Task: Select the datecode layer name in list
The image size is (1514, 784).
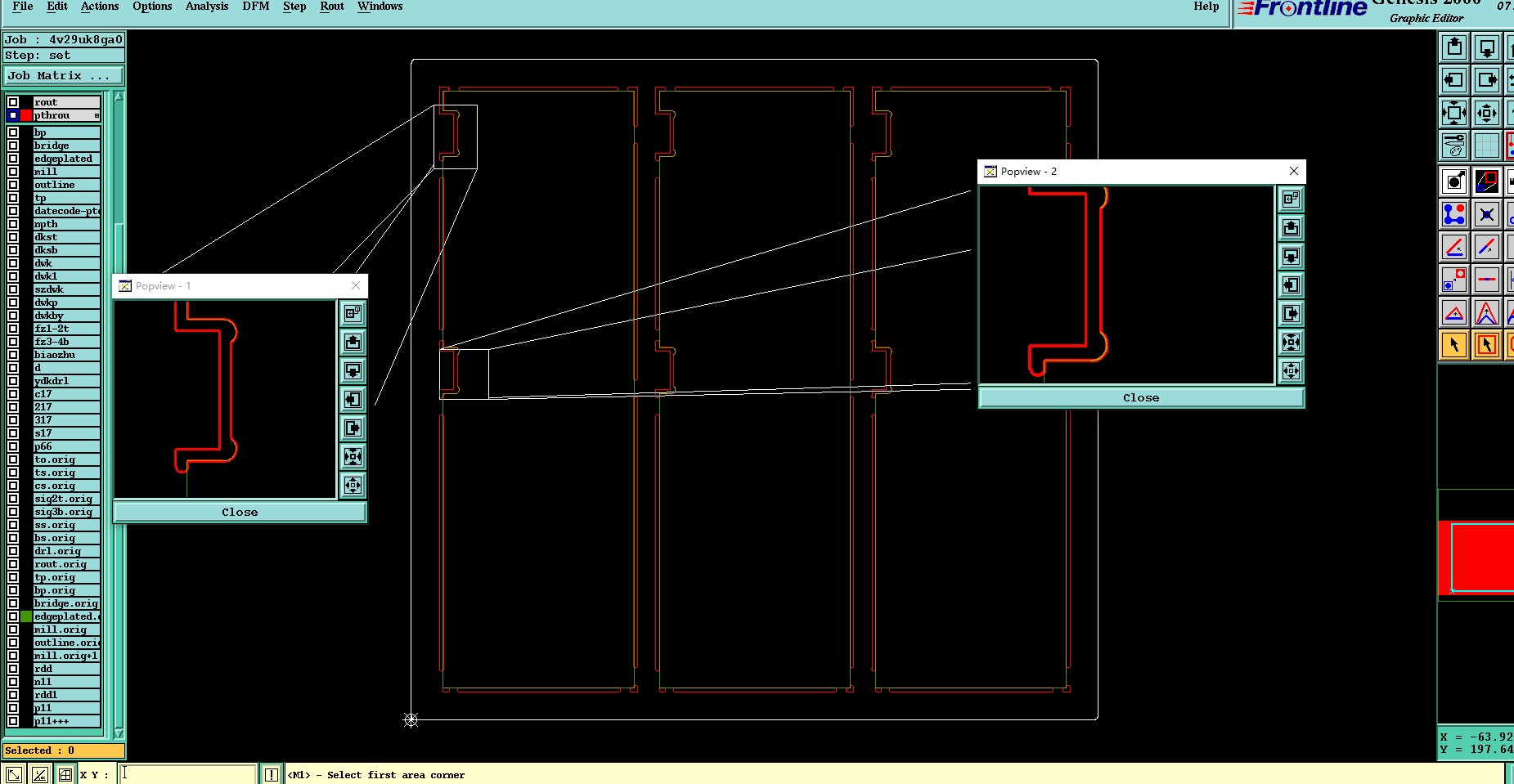Action: [66, 211]
